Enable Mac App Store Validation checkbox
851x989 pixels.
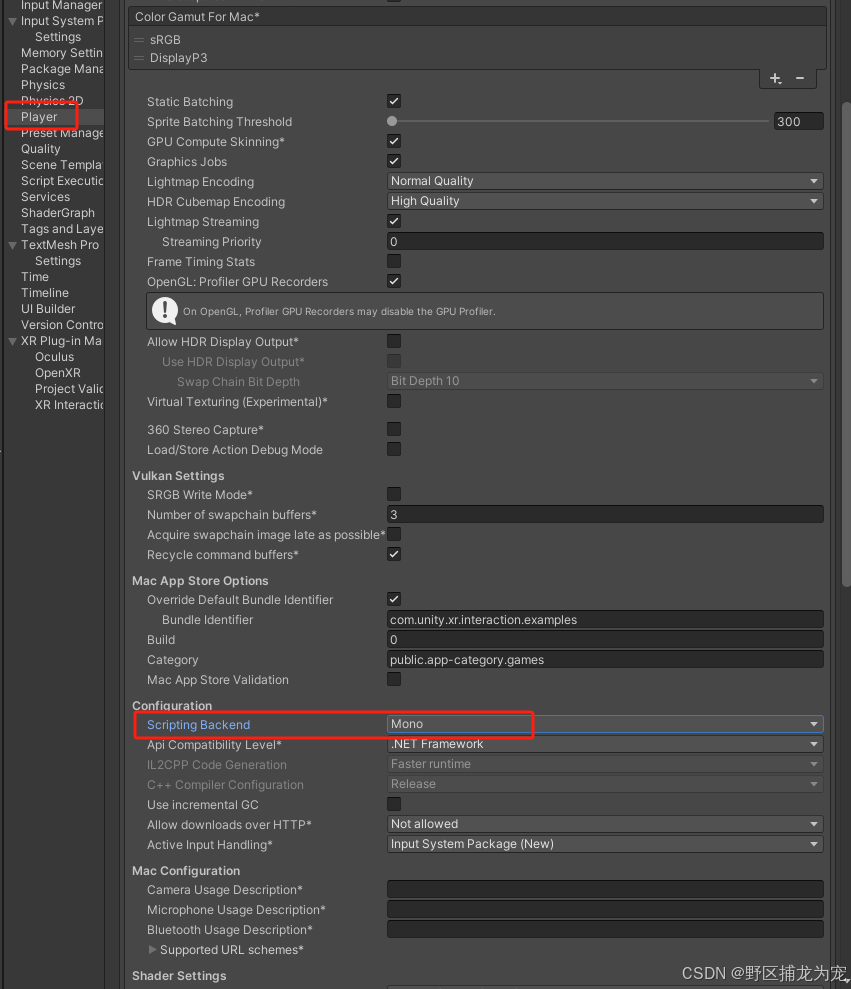coord(394,679)
